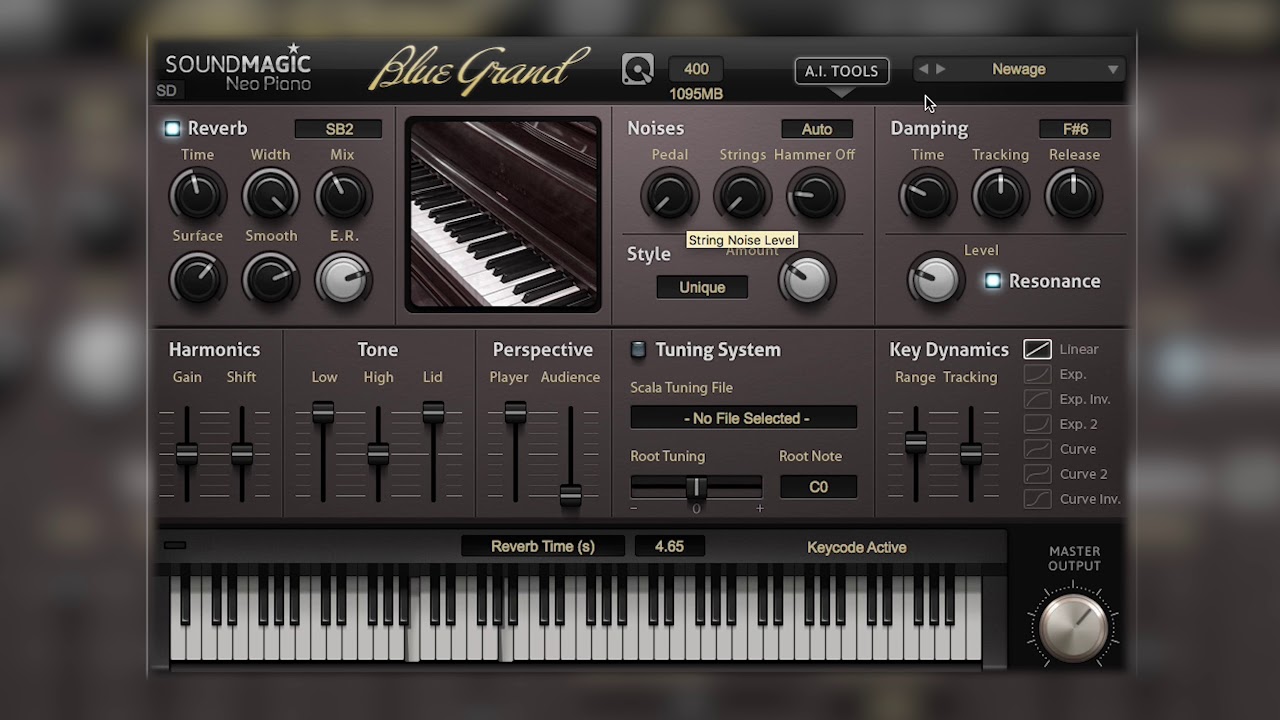The image size is (1280, 720).
Task: Open the A.I. TOOLS panel
Action: click(x=841, y=71)
